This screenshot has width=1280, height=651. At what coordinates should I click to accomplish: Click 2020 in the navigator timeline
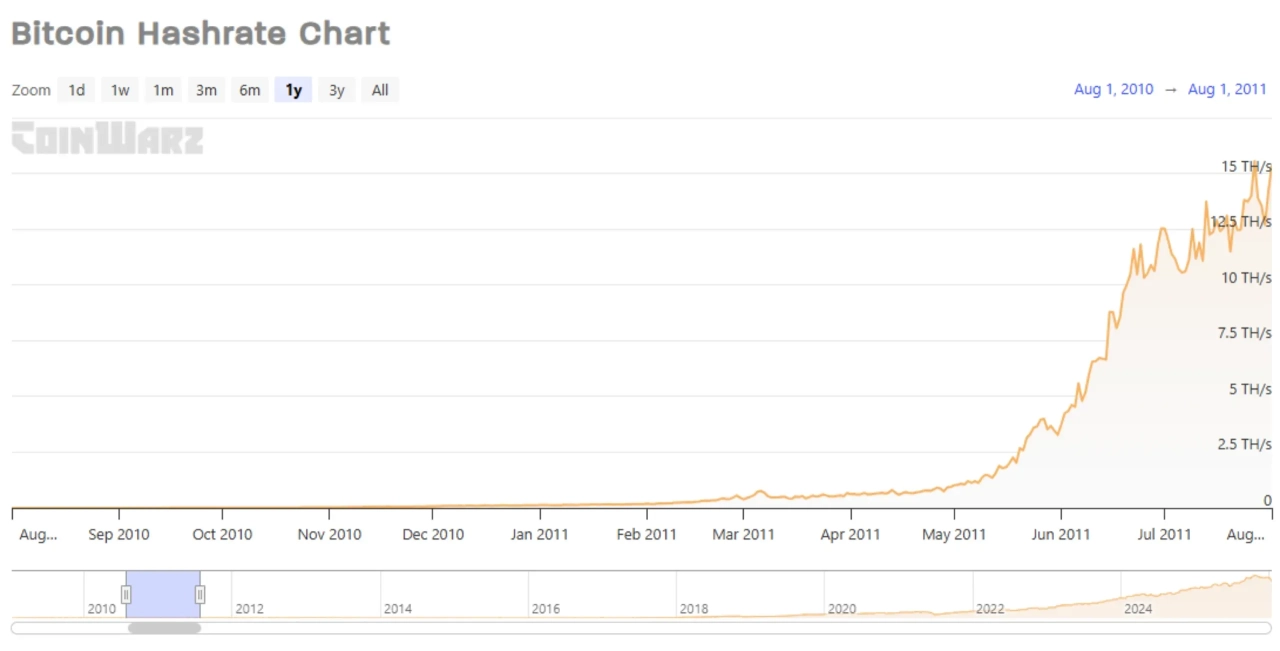pyautogui.click(x=842, y=608)
